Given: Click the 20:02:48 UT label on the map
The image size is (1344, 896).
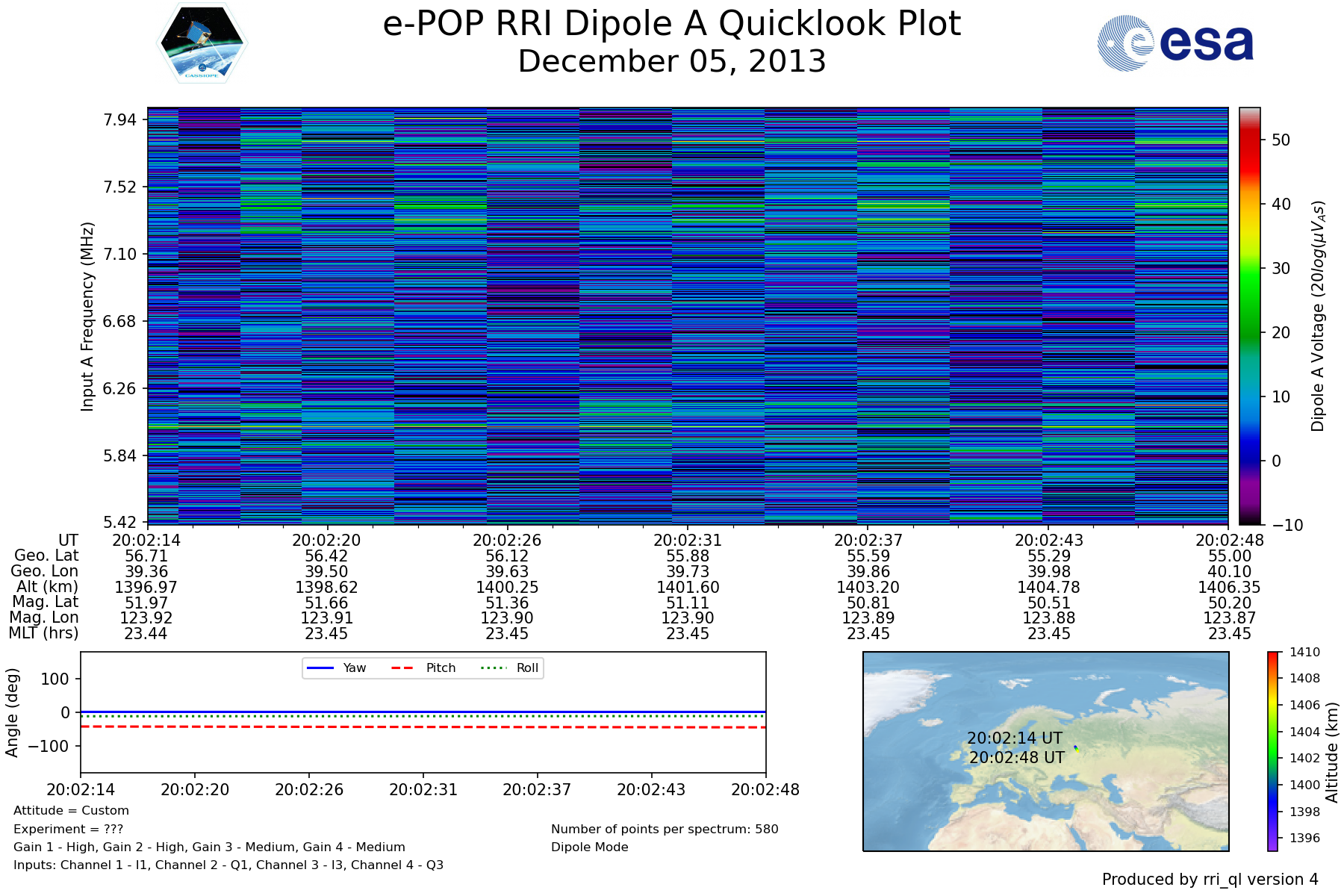Looking at the screenshot, I should pyautogui.click(x=1016, y=757).
